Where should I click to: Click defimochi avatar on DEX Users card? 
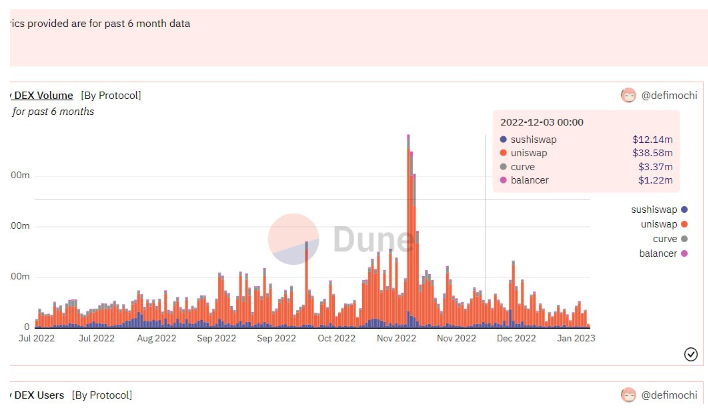628,395
